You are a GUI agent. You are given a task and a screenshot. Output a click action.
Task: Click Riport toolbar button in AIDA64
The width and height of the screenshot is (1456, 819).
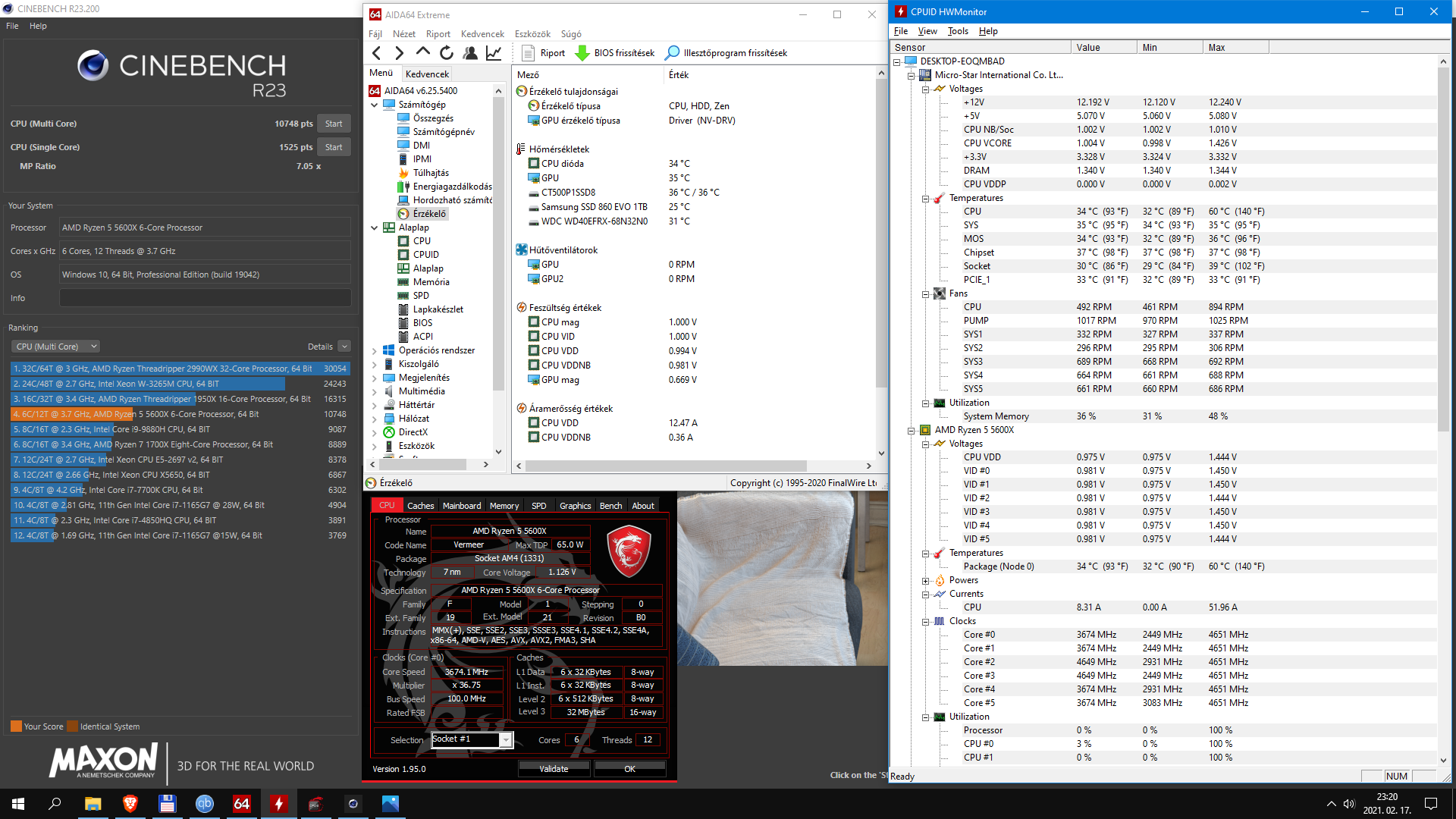(x=544, y=53)
